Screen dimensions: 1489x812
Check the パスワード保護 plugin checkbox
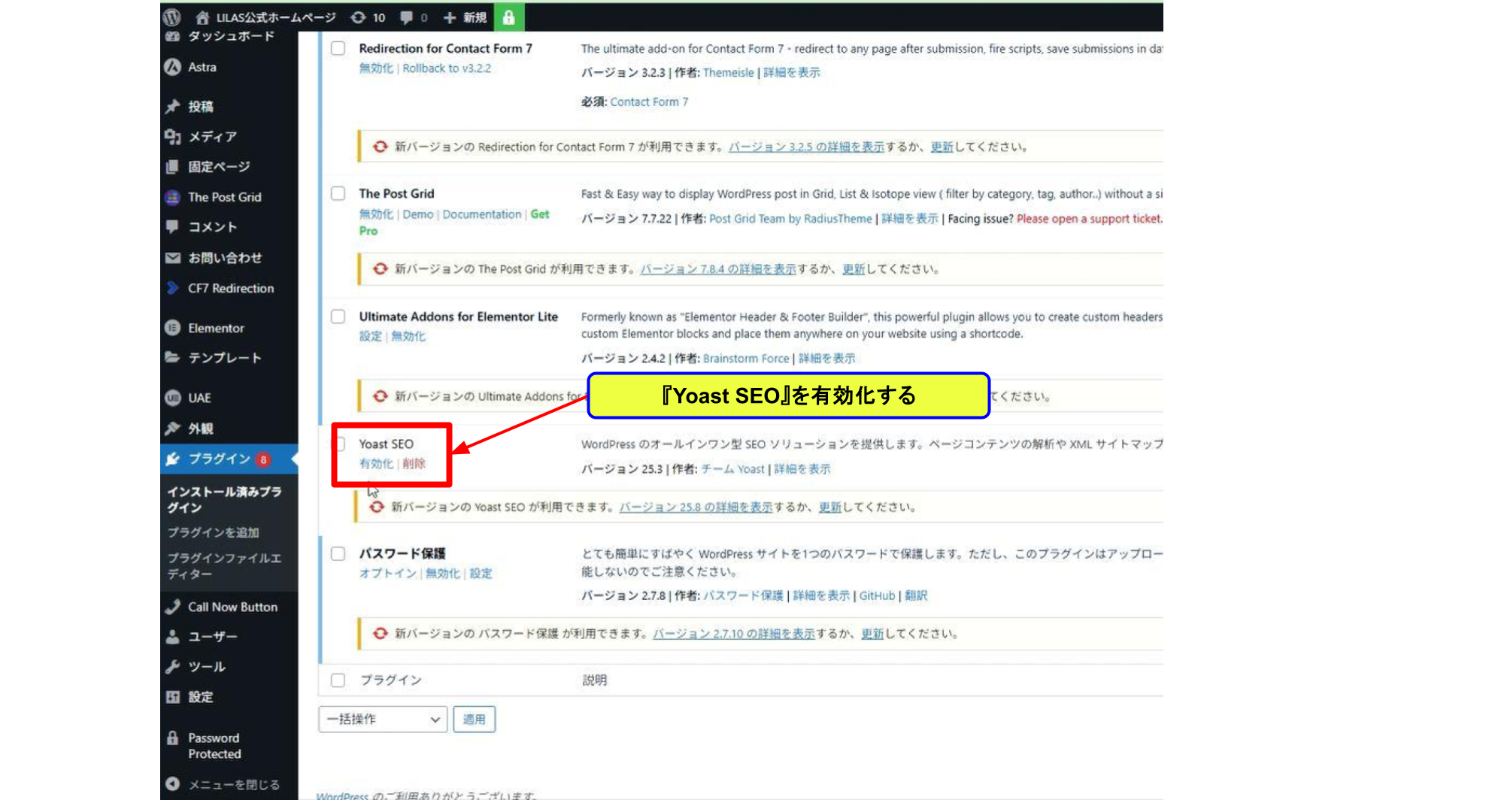pos(338,553)
